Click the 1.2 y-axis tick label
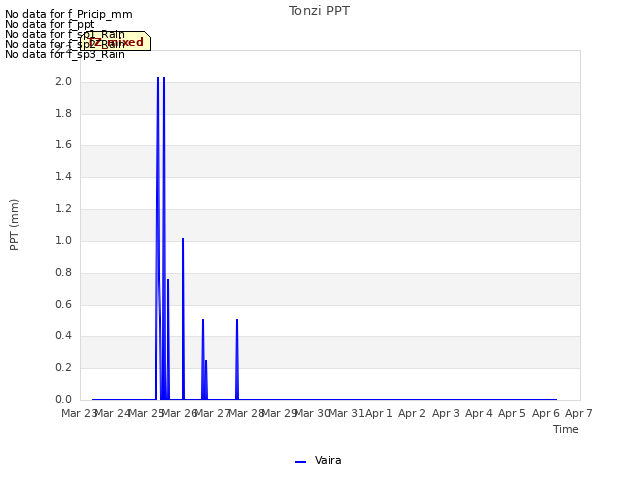 [x=64, y=209]
